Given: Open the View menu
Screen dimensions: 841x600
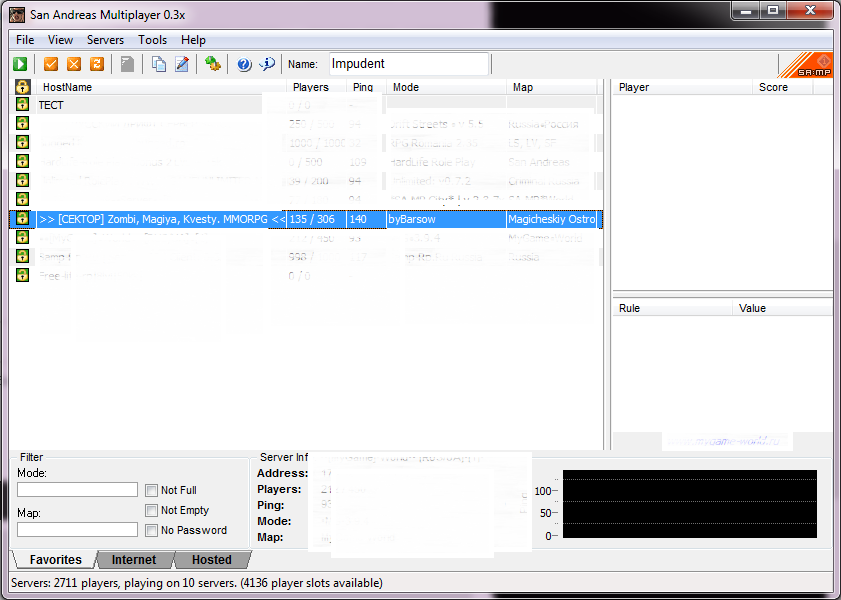Looking at the screenshot, I should (60, 40).
